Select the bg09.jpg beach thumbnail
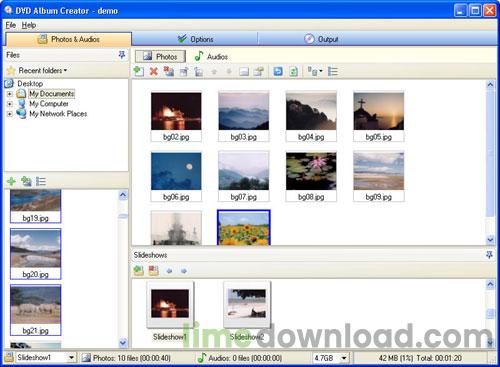This screenshot has height=367, width=500. point(379,176)
